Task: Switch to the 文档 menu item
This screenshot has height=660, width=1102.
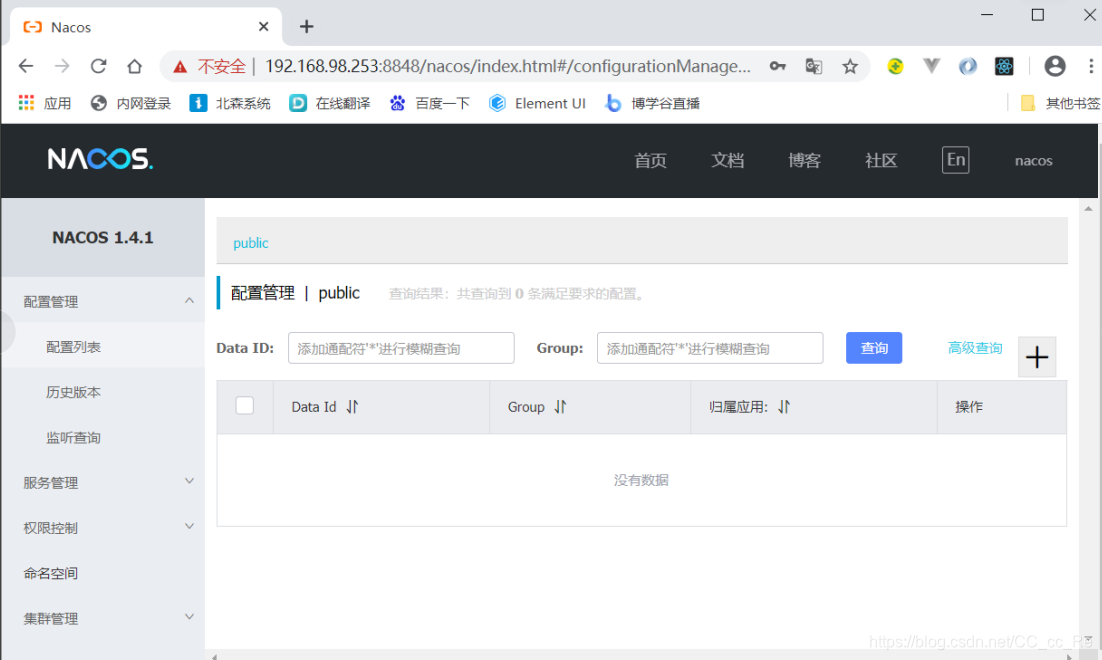Action: click(x=728, y=161)
